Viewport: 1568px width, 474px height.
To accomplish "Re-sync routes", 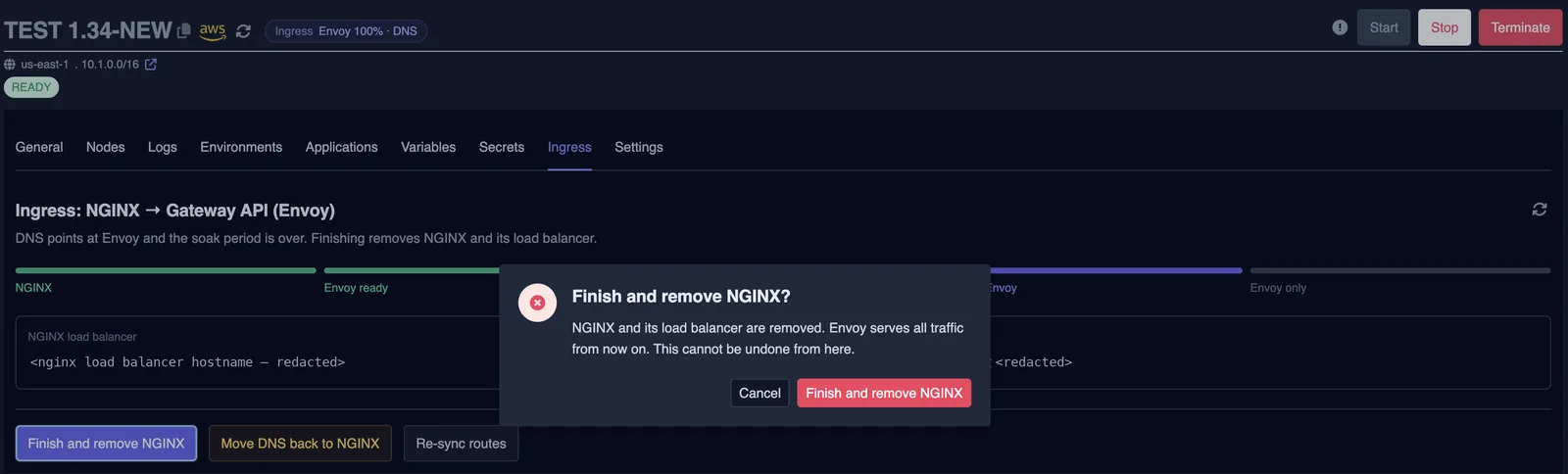I will click(461, 444).
